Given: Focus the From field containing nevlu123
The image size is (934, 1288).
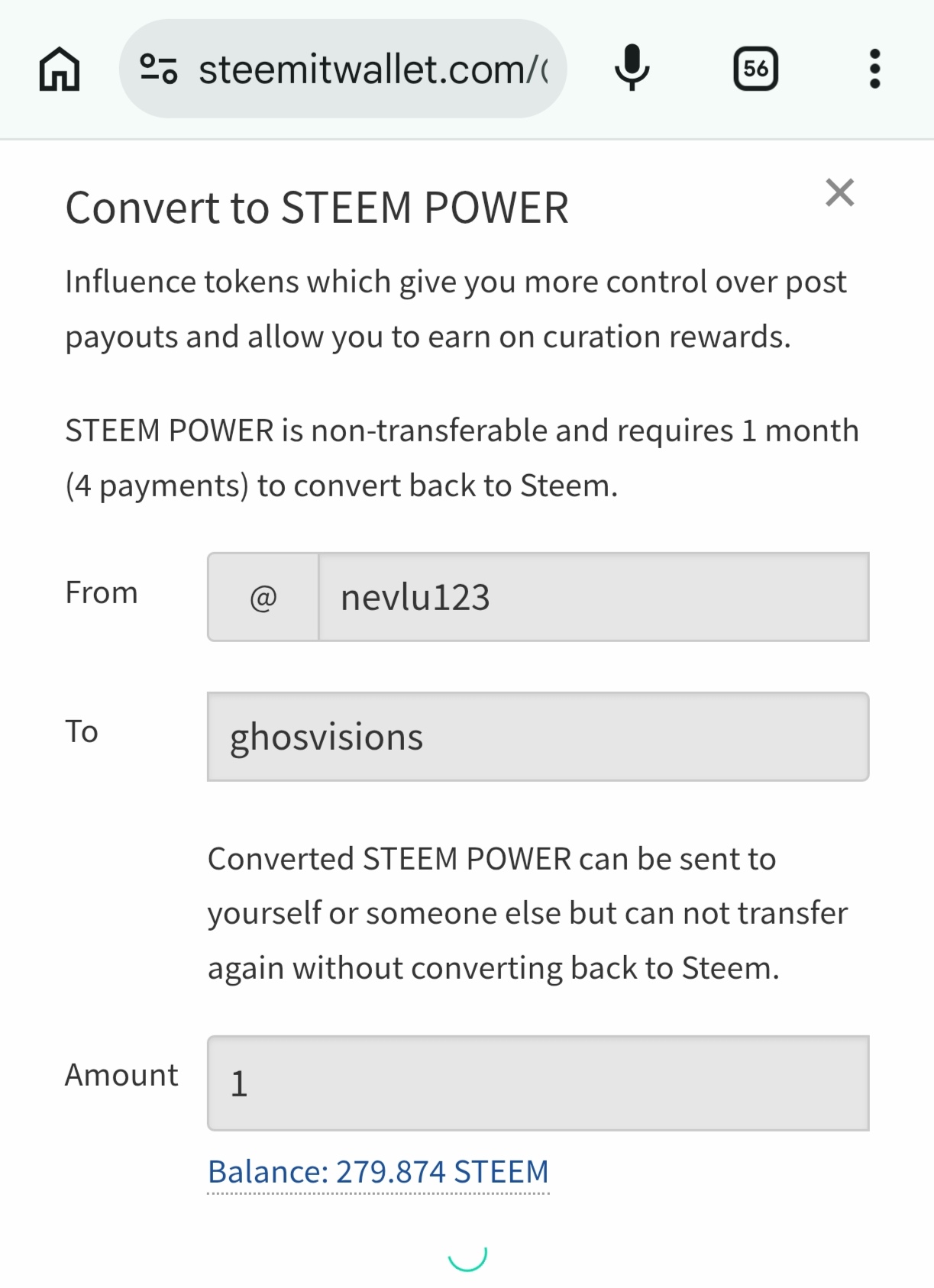Looking at the screenshot, I should [x=593, y=597].
